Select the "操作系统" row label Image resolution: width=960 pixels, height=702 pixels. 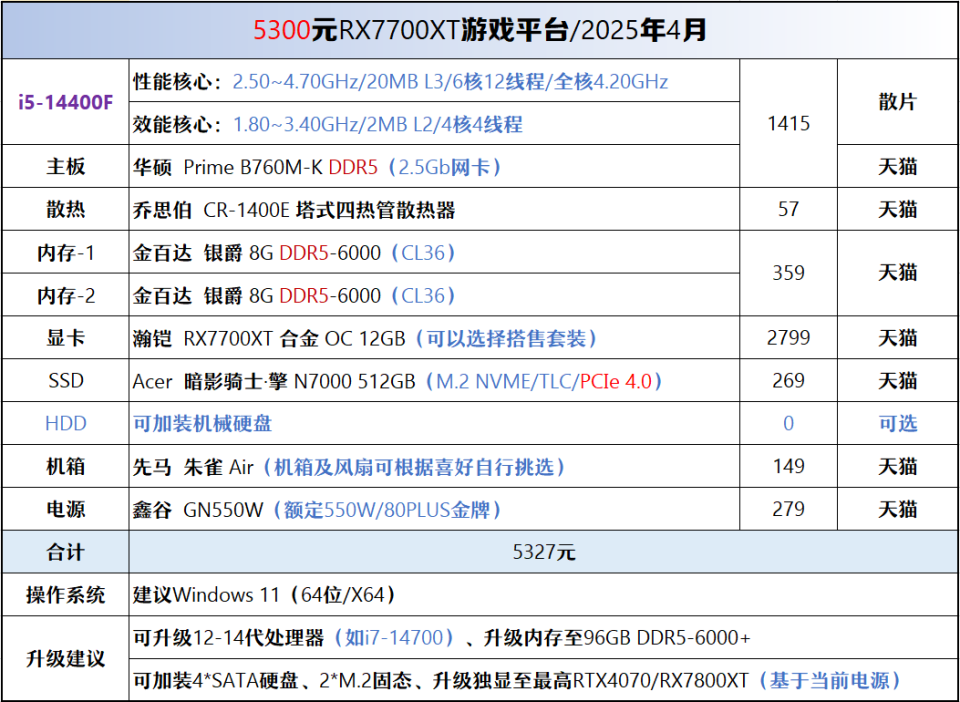click(66, 595)
